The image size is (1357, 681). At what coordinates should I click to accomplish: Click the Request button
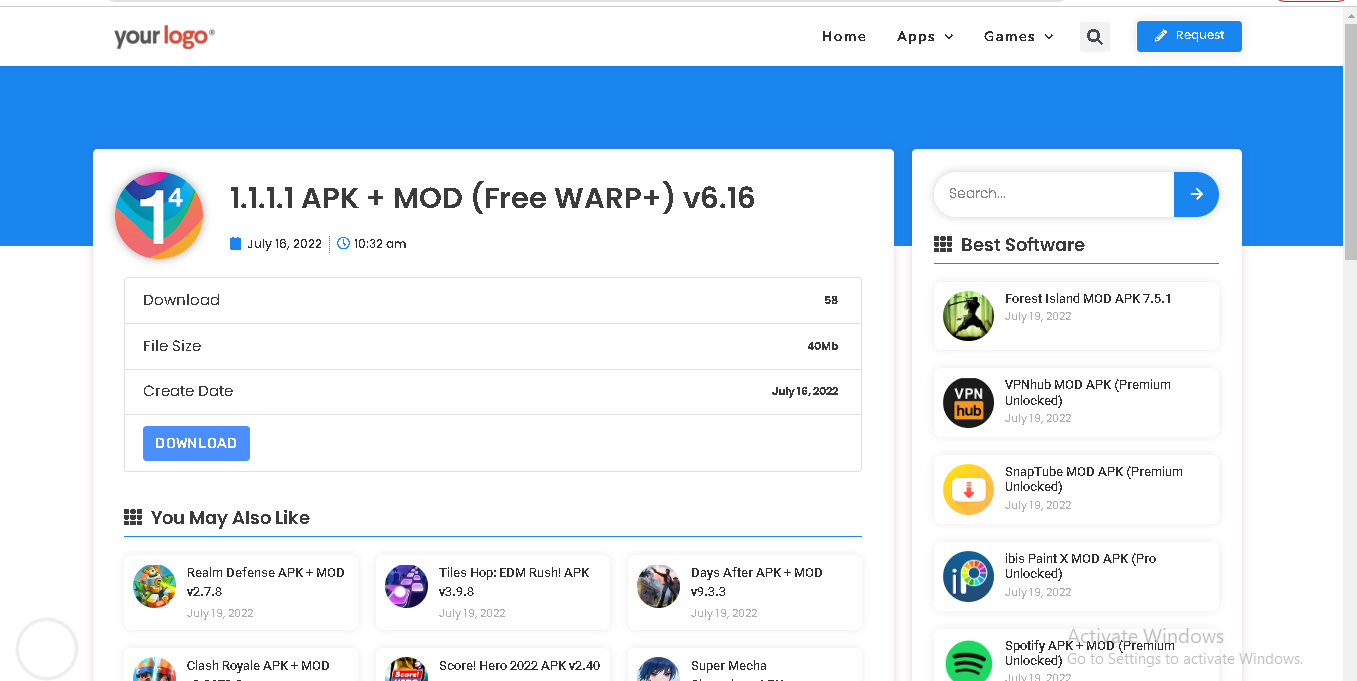(x=1189, y=36)
